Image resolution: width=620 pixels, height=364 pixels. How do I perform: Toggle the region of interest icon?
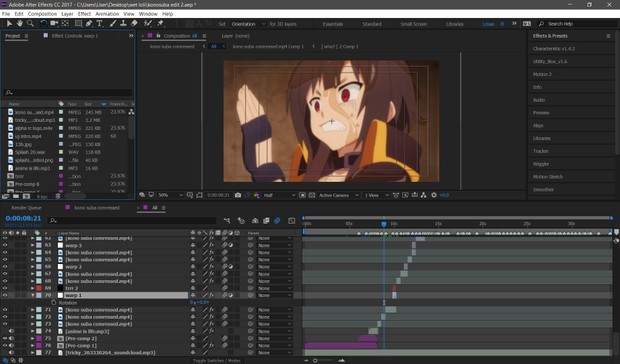(302, 195)
